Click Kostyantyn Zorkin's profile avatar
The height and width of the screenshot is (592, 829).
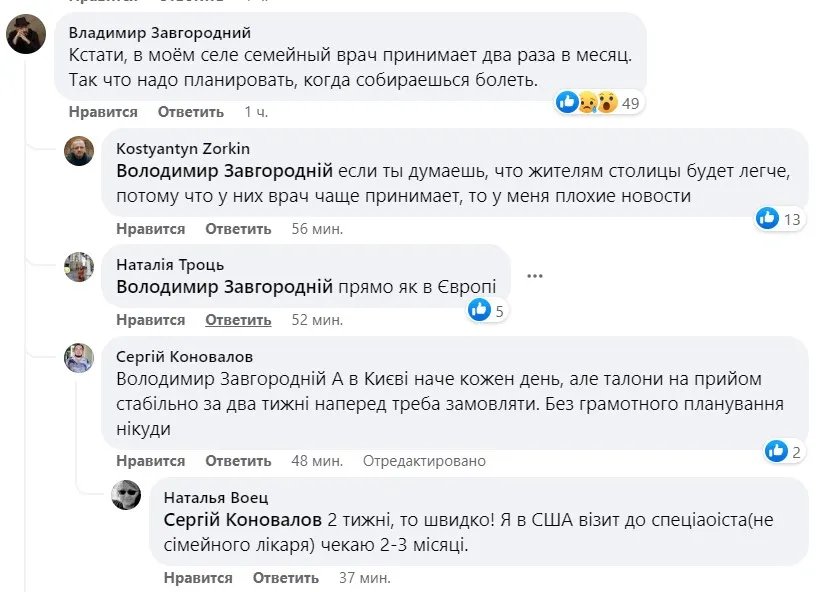[79, 151]
